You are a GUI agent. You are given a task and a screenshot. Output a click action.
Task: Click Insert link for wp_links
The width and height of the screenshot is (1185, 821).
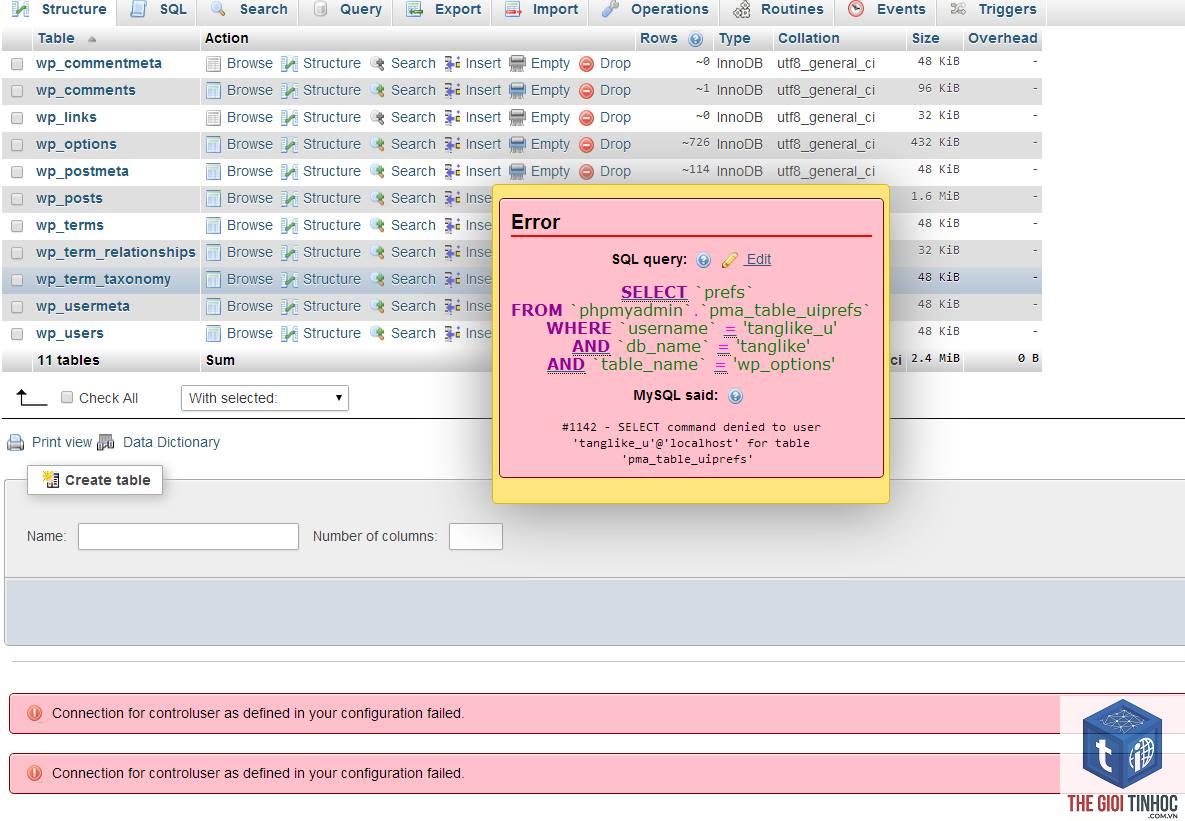click(x=483, y=117)
